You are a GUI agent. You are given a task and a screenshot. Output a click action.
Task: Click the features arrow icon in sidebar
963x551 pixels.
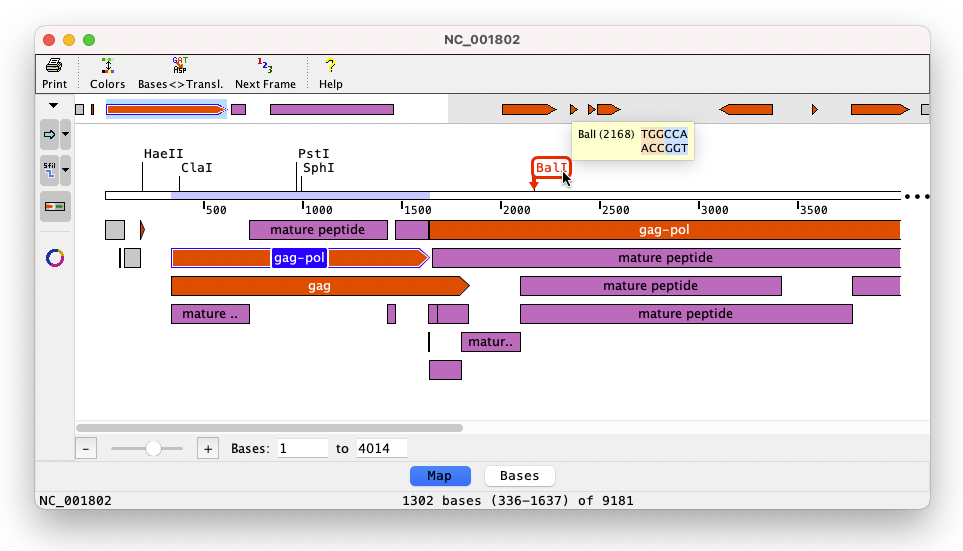[x=49, y=133]
